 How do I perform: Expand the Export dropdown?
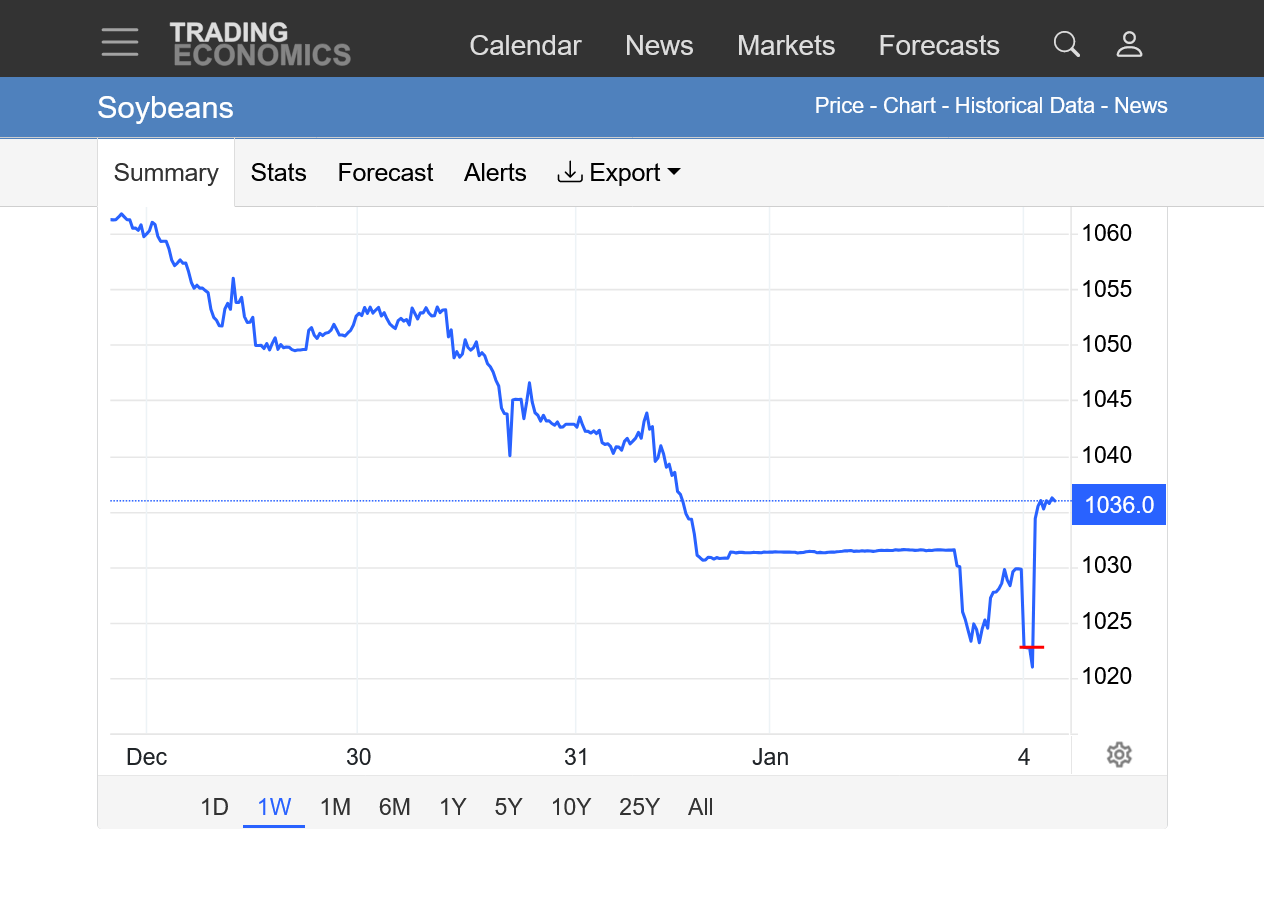coord(619,173)
